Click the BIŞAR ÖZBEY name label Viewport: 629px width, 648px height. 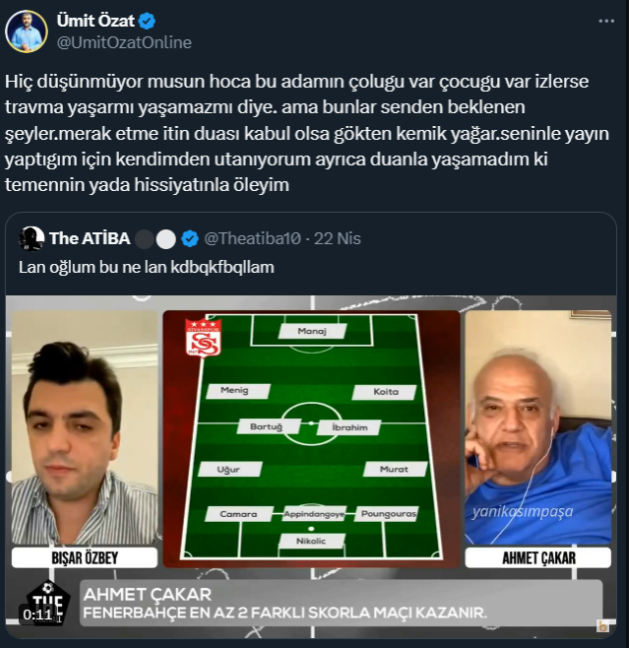point(85,558)
